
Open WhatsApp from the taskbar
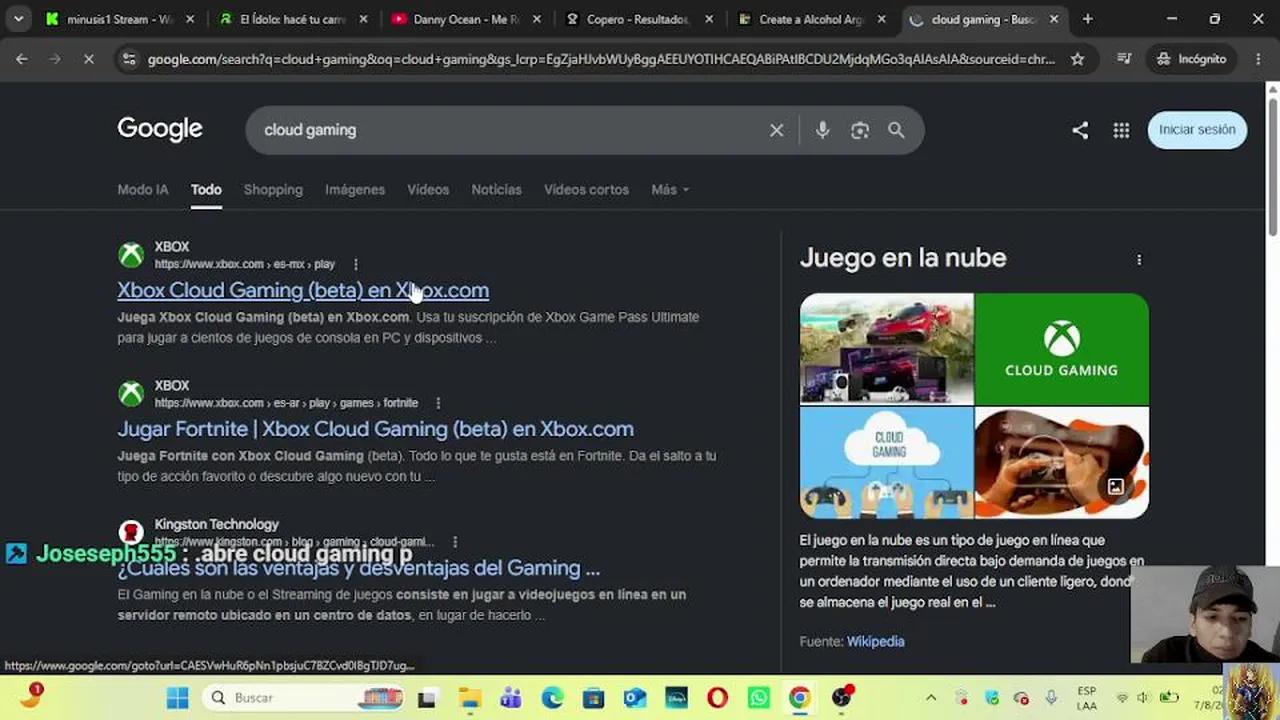click(758, 698)
